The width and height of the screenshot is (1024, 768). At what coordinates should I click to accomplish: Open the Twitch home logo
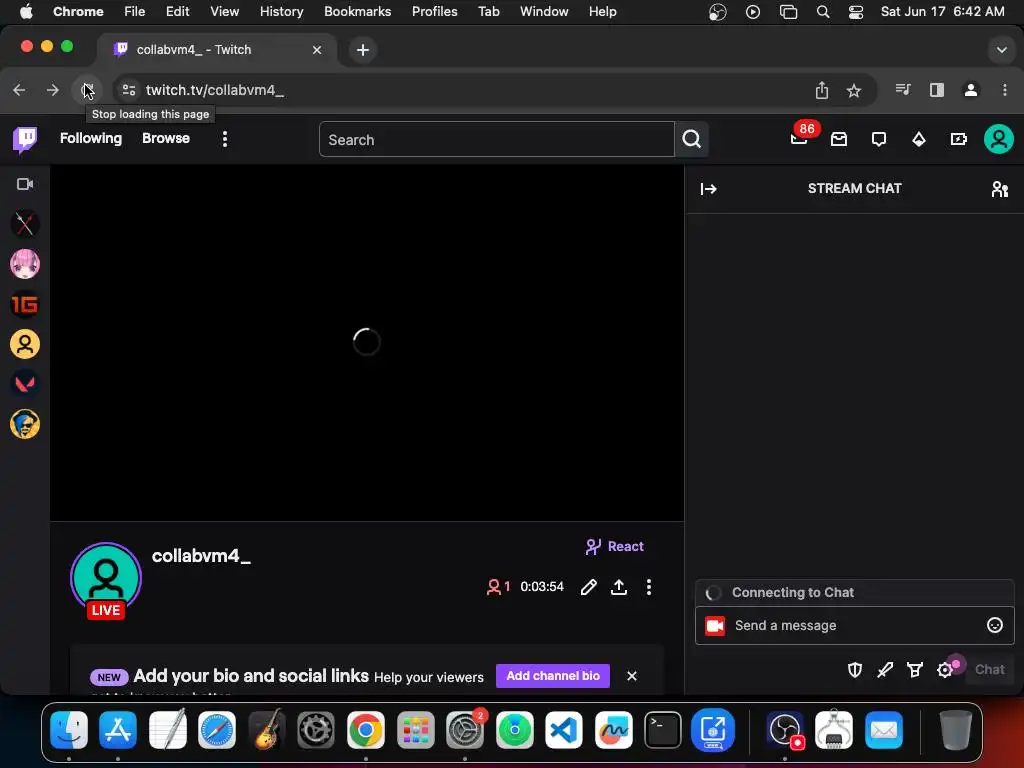pos(25,139)
